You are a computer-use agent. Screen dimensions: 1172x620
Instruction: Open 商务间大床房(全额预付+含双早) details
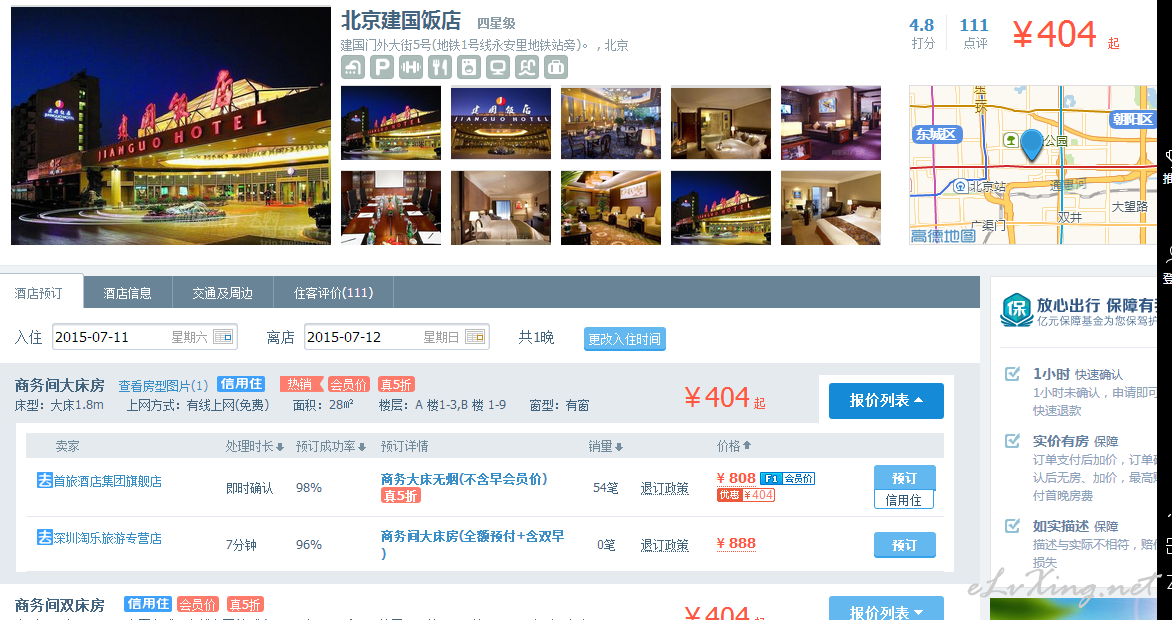pyautogui.click(x=472, y=544)
